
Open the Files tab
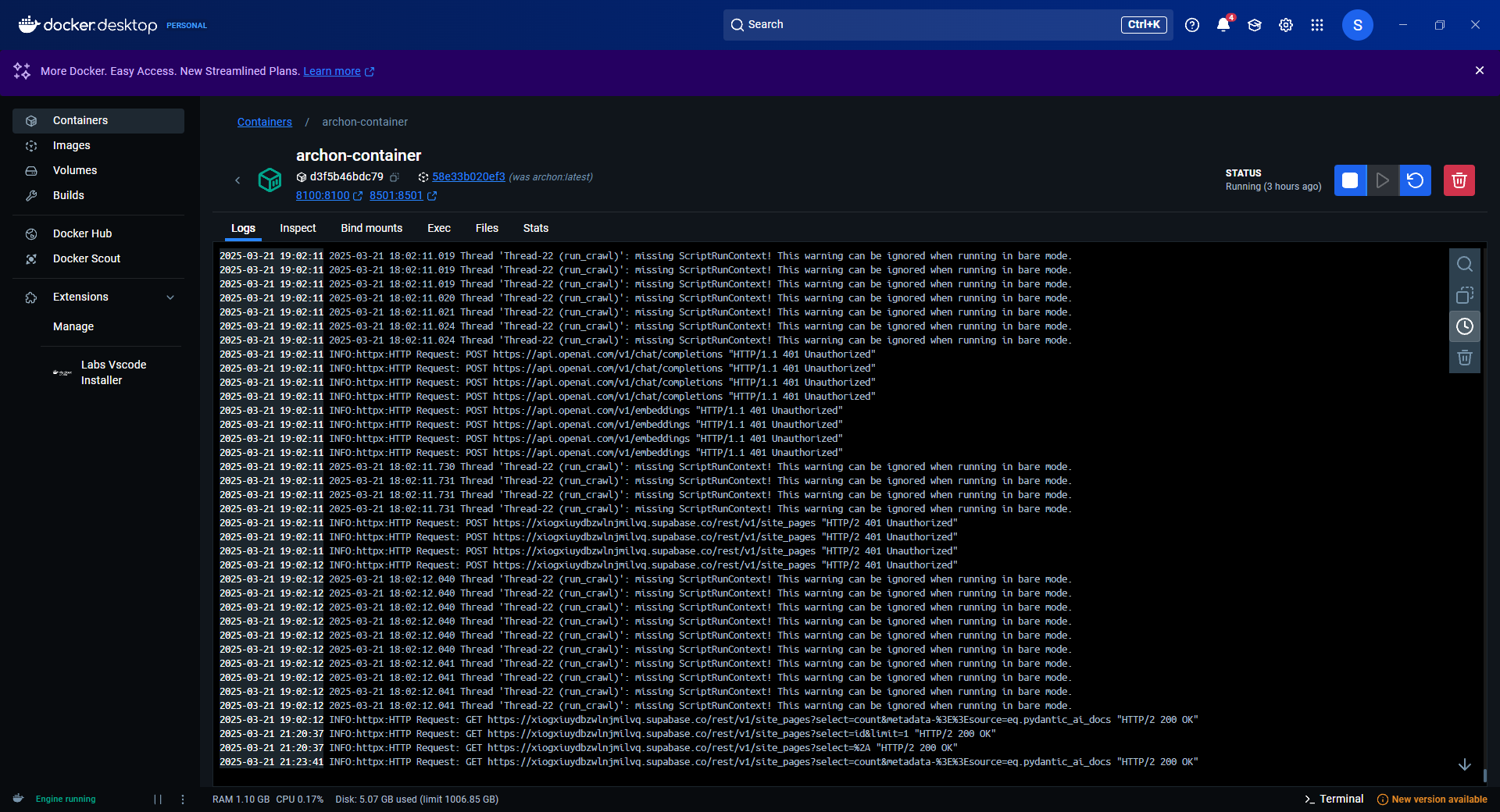[487, 228]
